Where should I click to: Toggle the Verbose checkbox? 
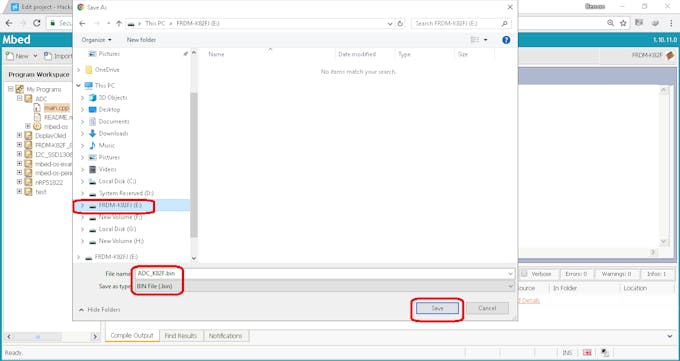pyautogui.click(x=524, y=274)
